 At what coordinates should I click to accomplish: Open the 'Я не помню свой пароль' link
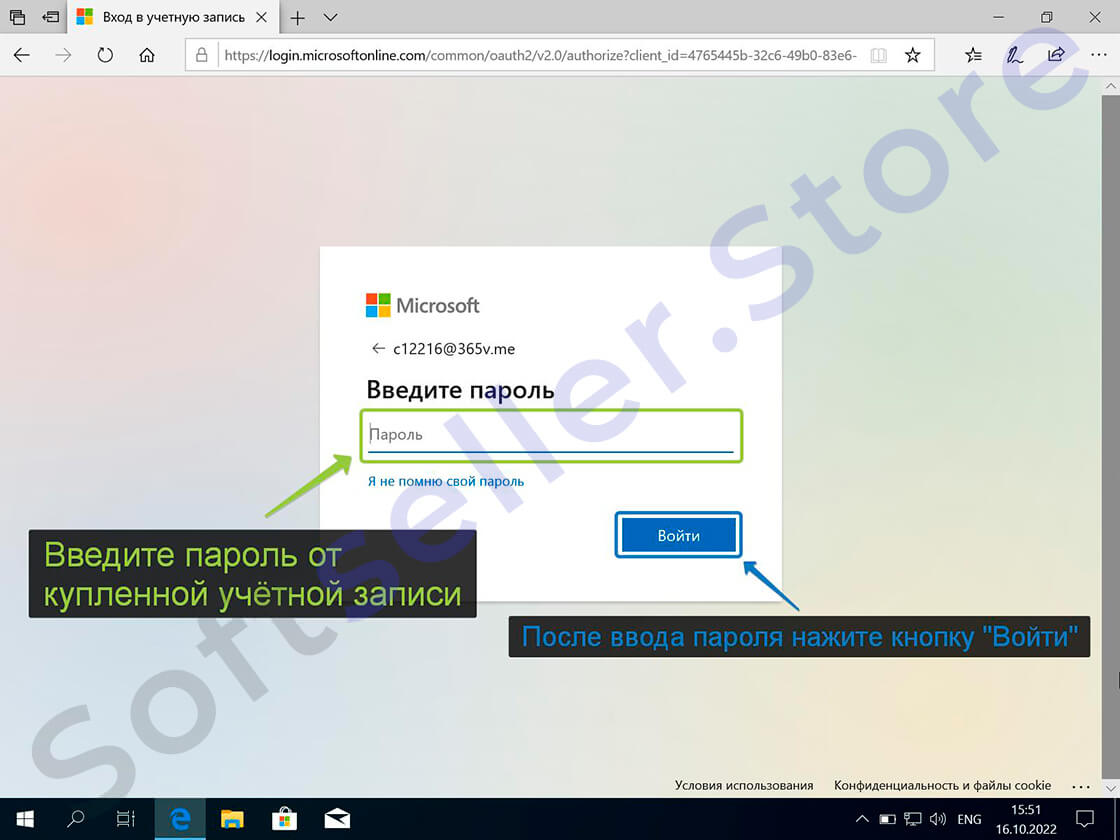pos(445,481)
